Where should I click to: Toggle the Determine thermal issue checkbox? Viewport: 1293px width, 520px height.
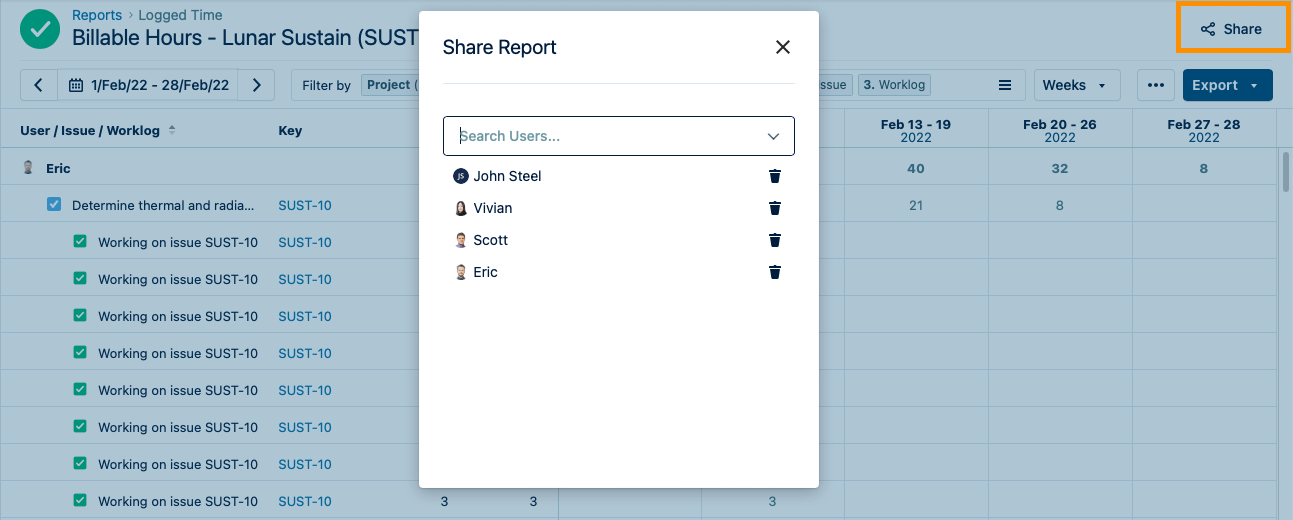[54, 205]
